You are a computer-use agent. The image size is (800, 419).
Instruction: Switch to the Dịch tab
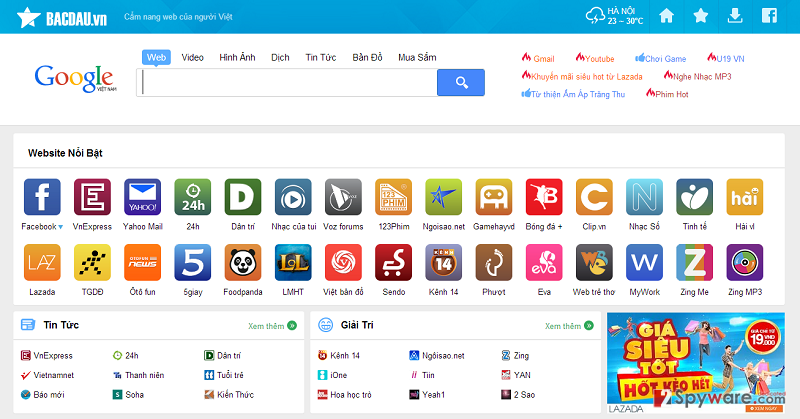click(x=280, y=57)
